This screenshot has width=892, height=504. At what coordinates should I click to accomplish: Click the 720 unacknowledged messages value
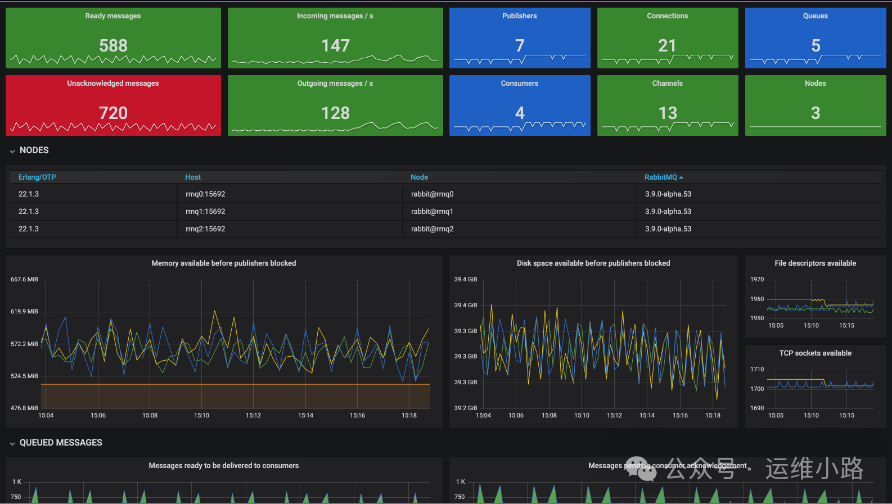coord(113,114)
